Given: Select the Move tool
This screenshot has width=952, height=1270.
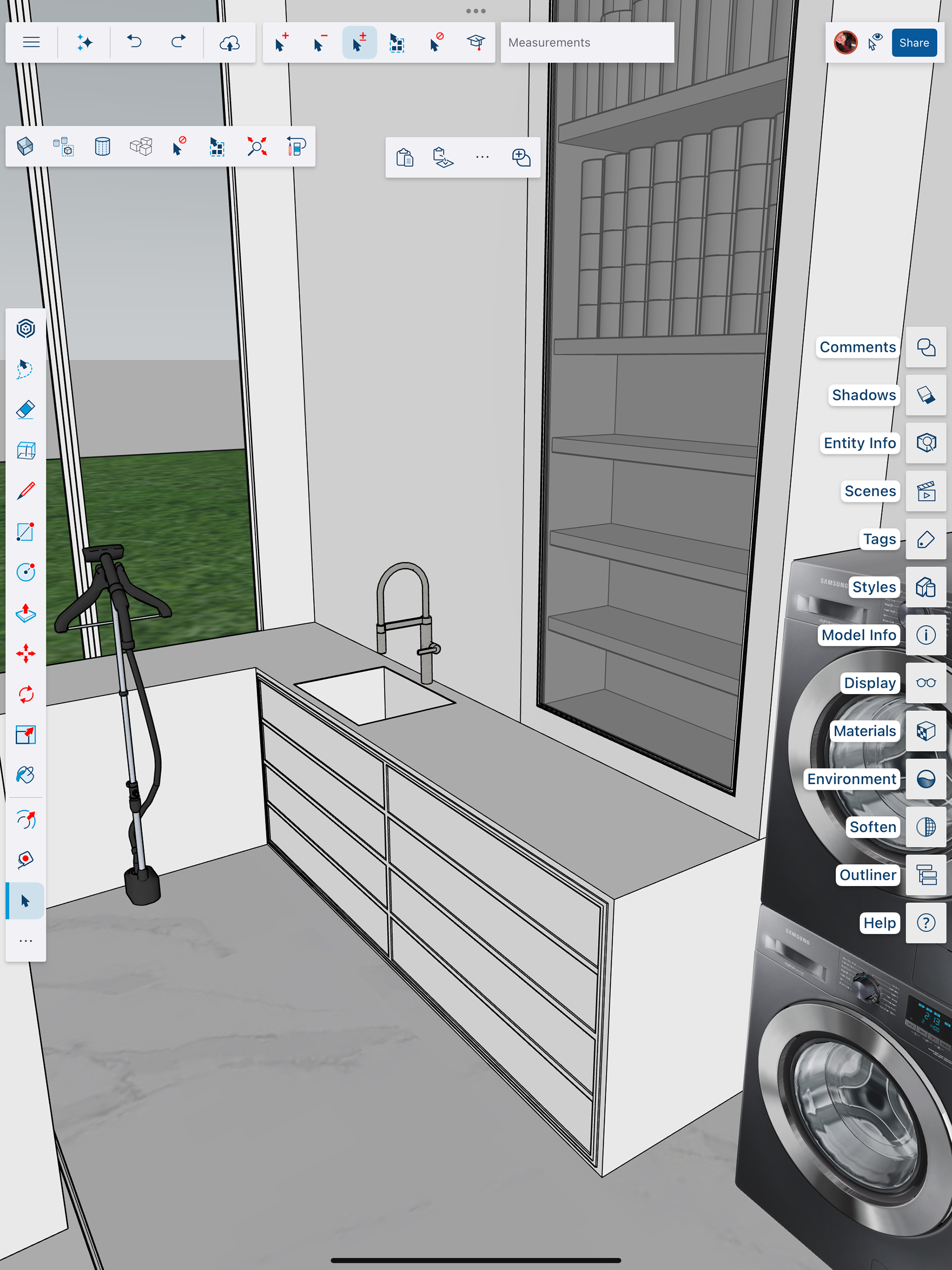Looking at the screenshot, I should tap(25, 653).
